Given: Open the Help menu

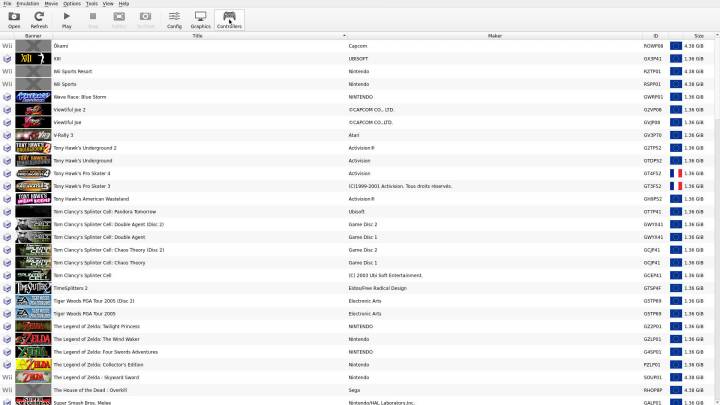Looking at the screenshot, I should (124, 4).
